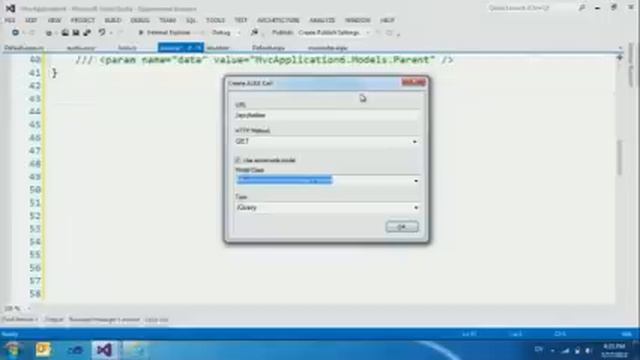Close the Create AJAX Call dialog
The width and height of the screenshot is (640, 360).
click(x=413, y=83)
